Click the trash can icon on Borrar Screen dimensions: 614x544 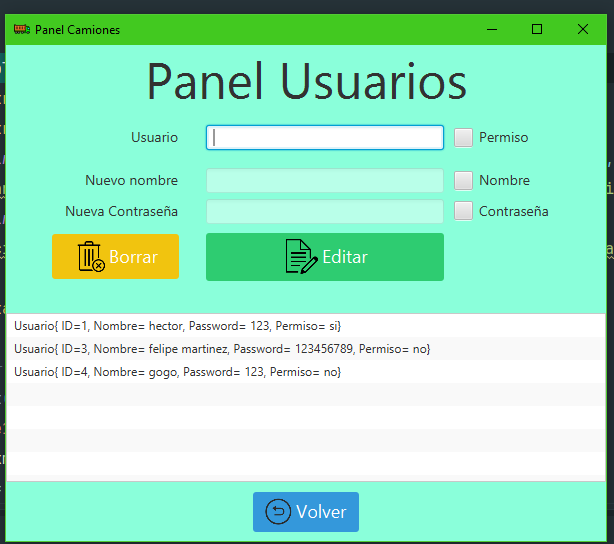click(x=91, y=257)
